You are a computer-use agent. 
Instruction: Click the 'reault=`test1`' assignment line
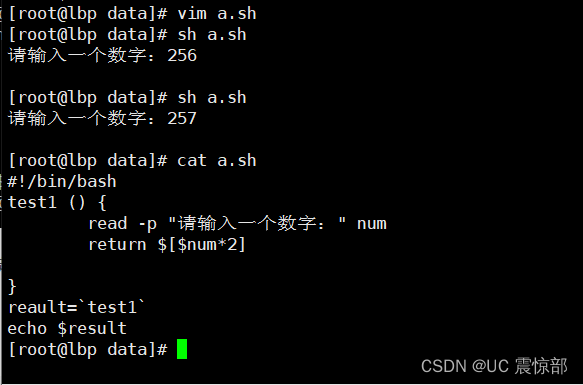click(76, 307)
